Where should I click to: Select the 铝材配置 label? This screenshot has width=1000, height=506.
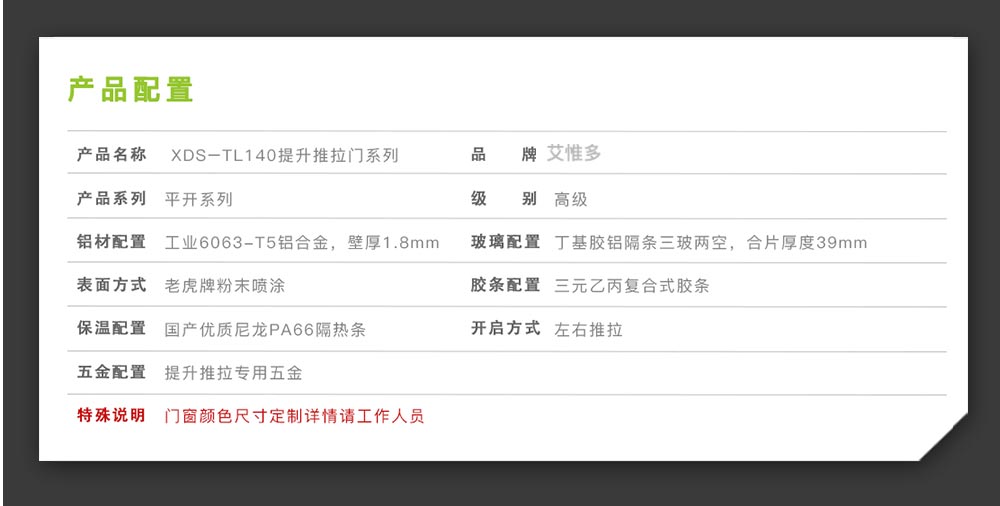click(x=111, y=242)
